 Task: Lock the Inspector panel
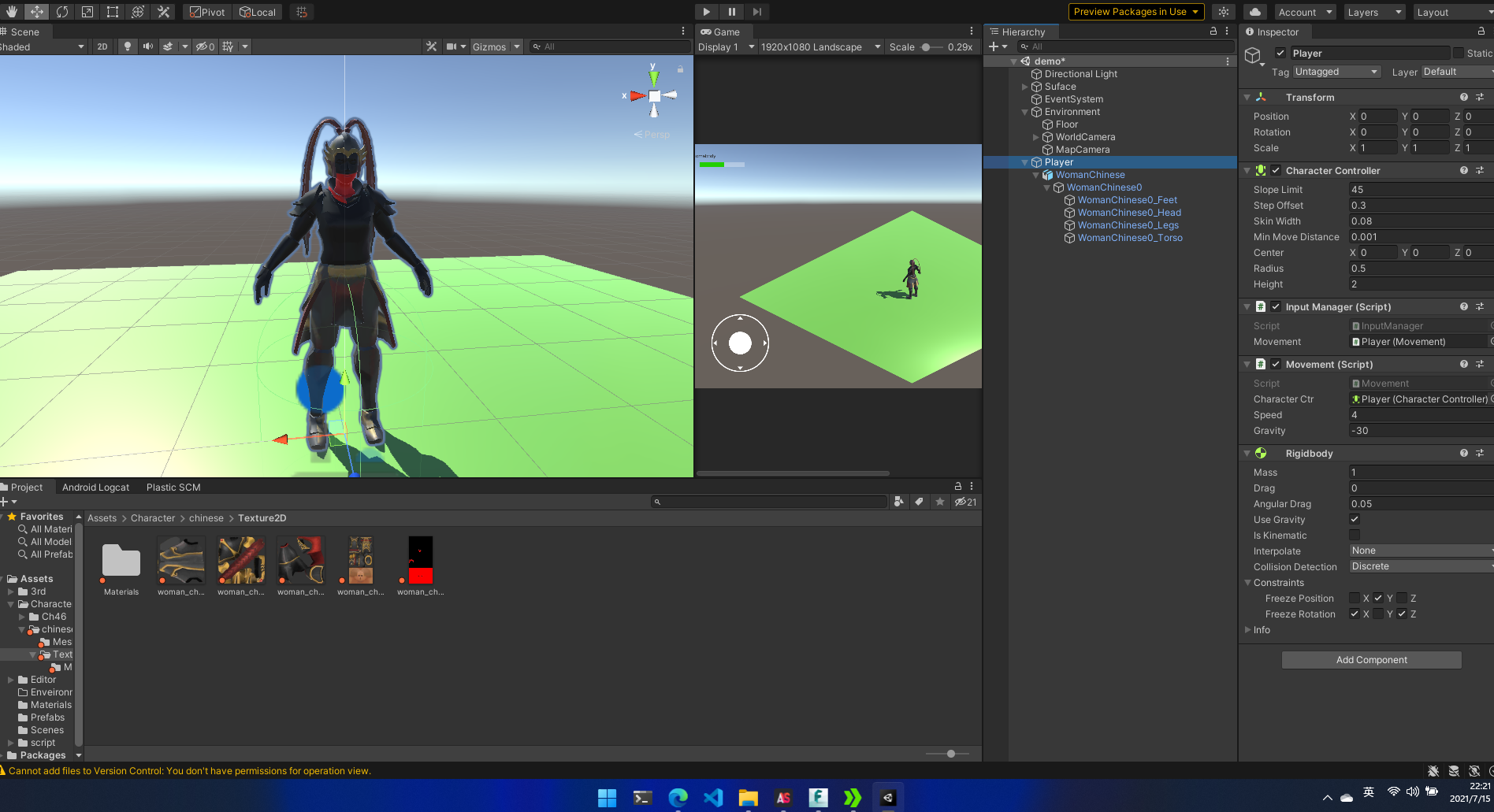click(1481, 32)
